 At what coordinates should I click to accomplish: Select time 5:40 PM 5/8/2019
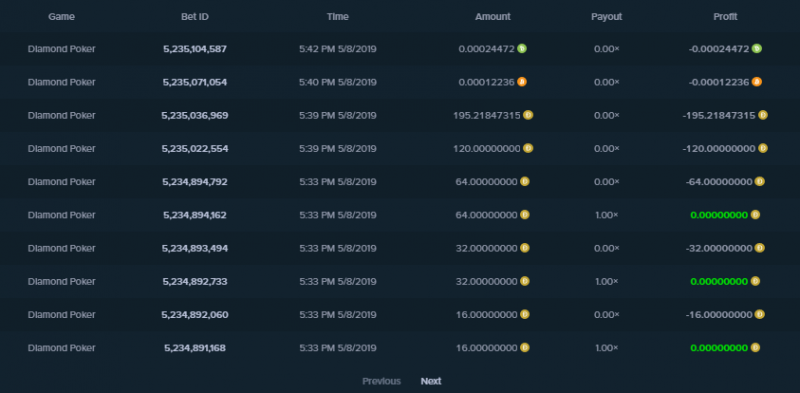point(338,82)
